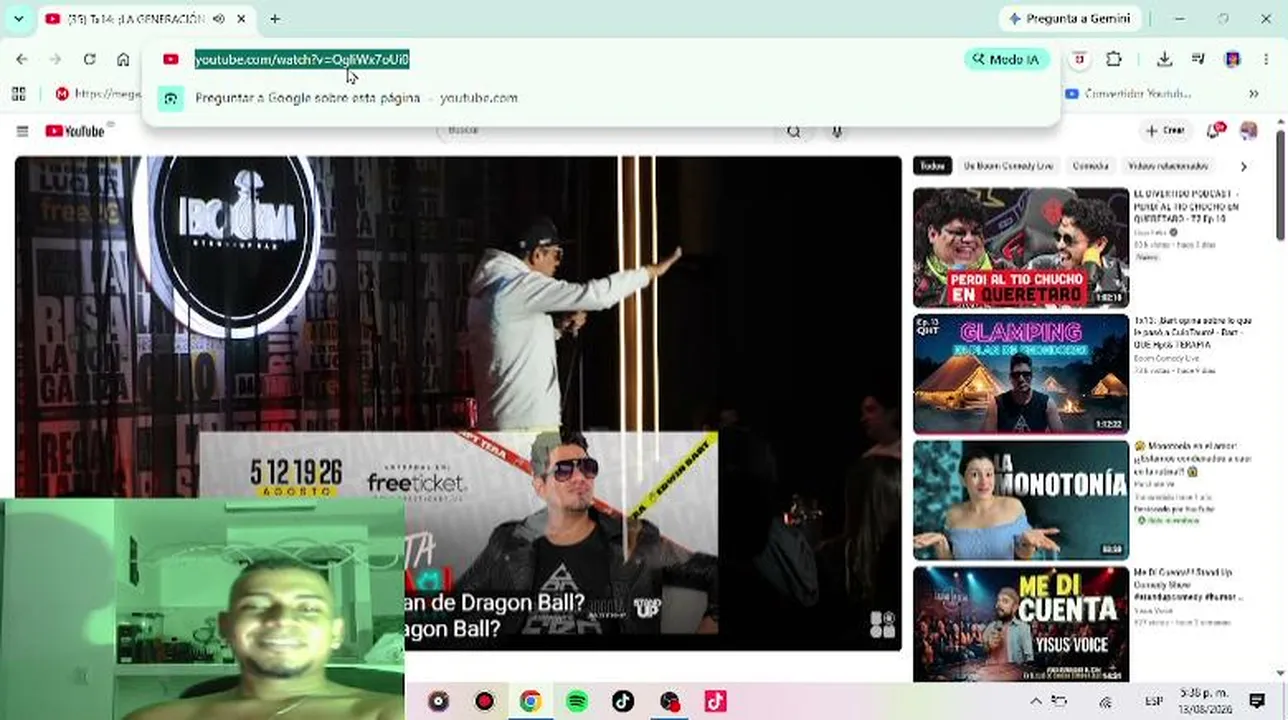This screenshot has width=1288, height=720.
Task: Reload the current page
Action: (90, 59)
